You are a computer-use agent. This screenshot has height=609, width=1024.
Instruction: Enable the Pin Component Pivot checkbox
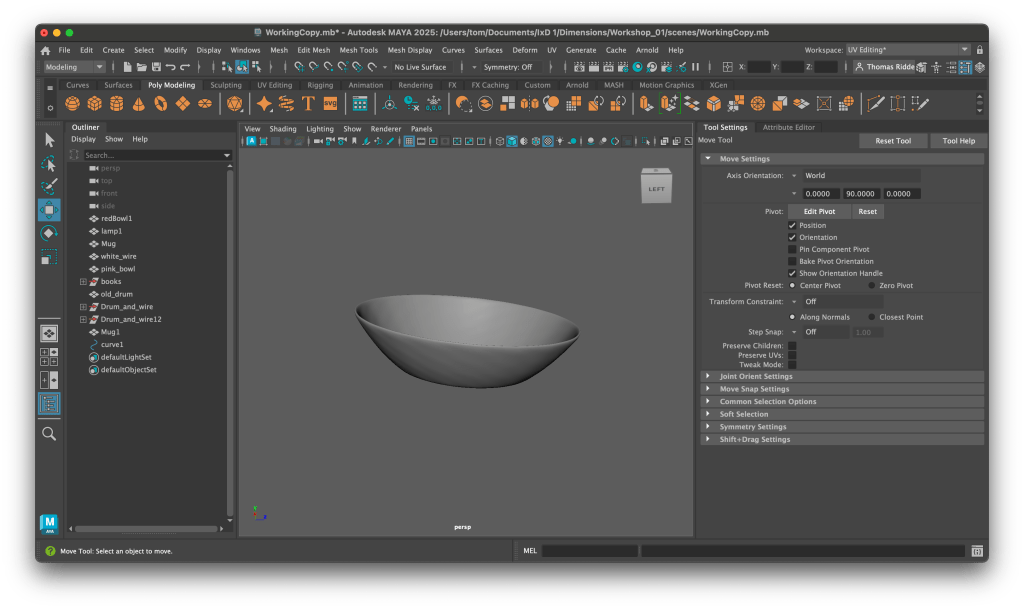pyautogui.click(x=793, y=249)
